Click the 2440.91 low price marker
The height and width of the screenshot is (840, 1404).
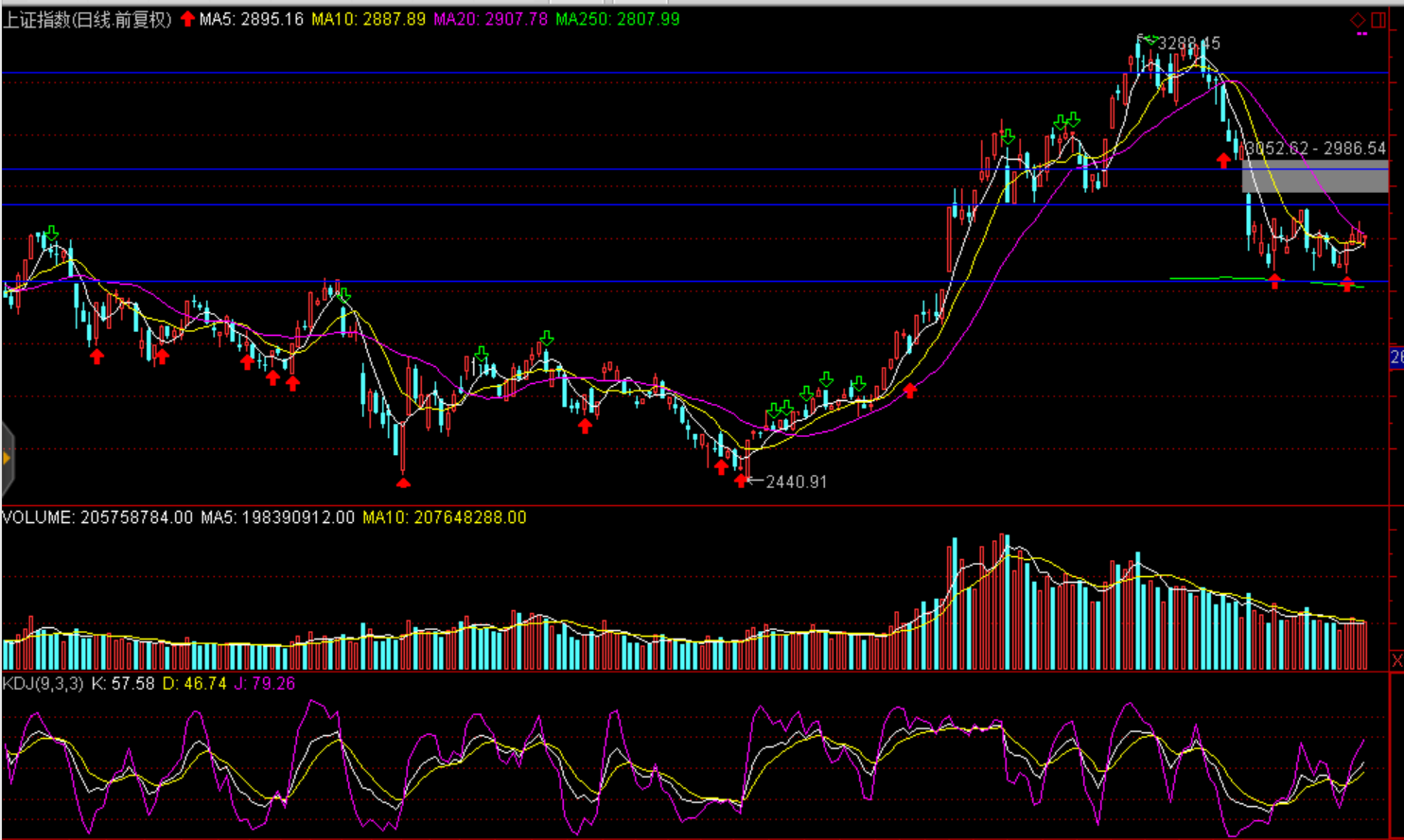(796, 481)
